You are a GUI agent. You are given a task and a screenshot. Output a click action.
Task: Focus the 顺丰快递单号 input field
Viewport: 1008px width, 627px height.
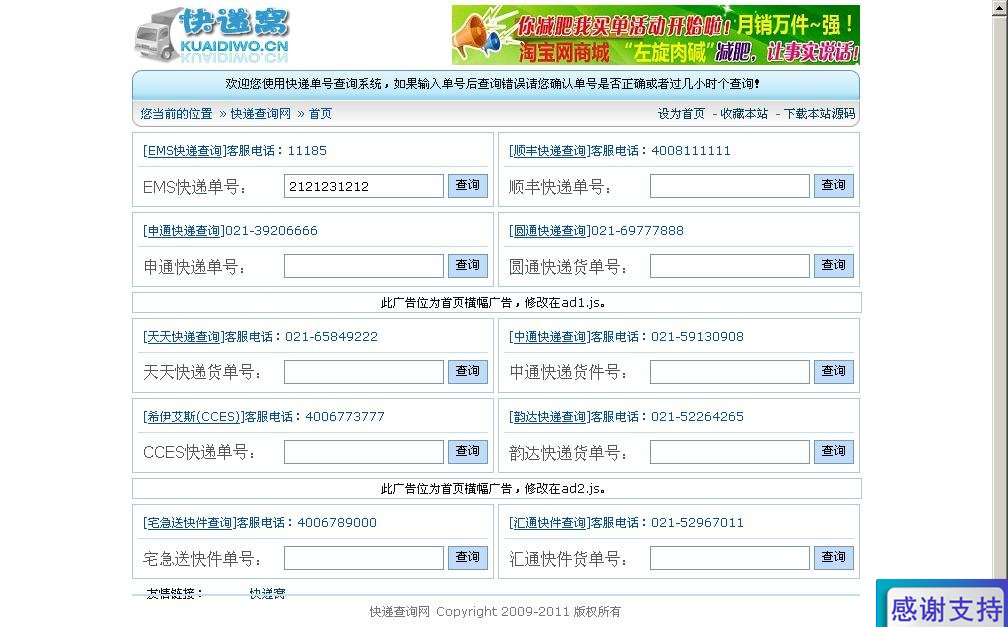coord(730,186)
